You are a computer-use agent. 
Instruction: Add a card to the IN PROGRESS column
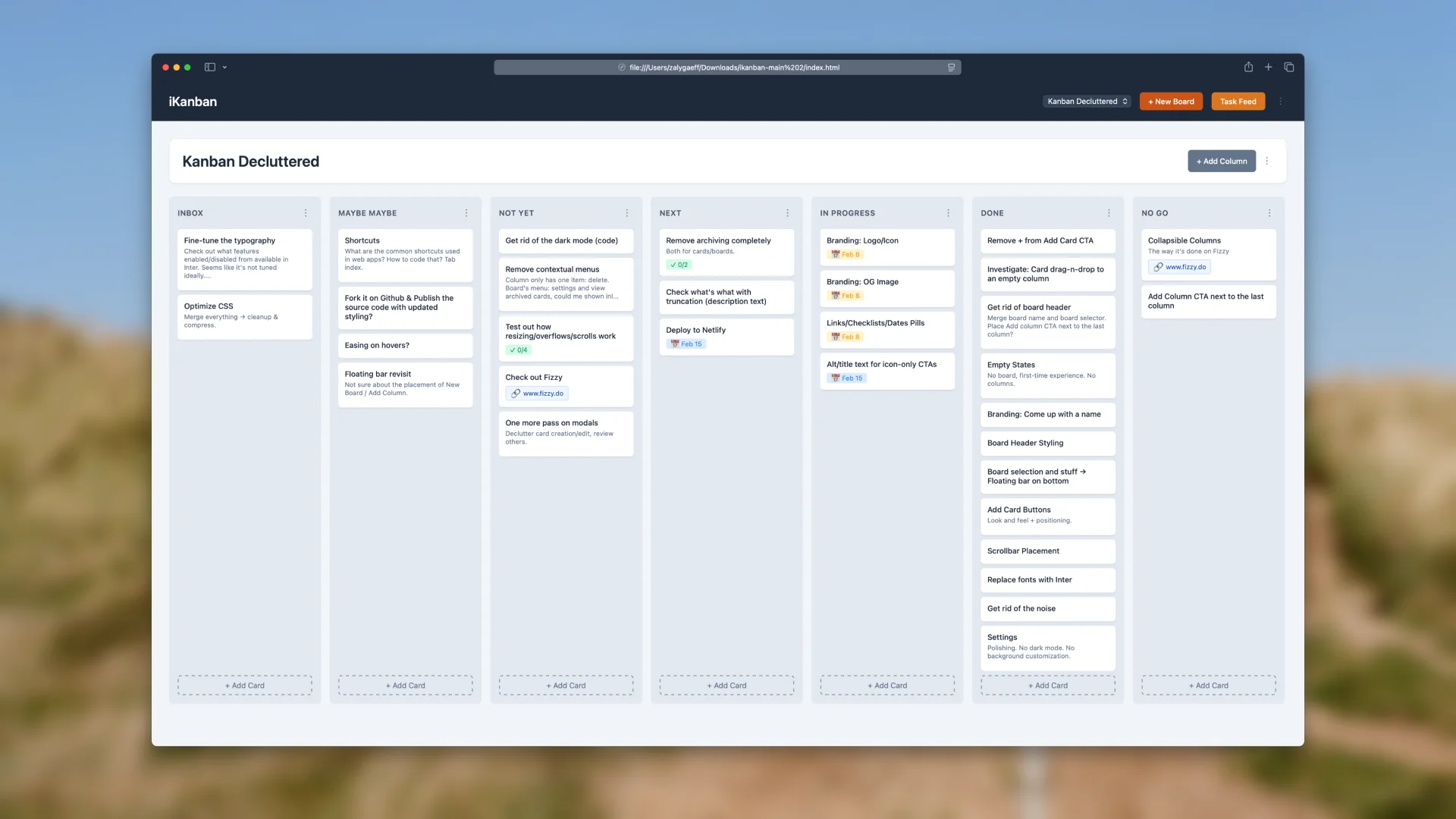[x=887, y=686]
